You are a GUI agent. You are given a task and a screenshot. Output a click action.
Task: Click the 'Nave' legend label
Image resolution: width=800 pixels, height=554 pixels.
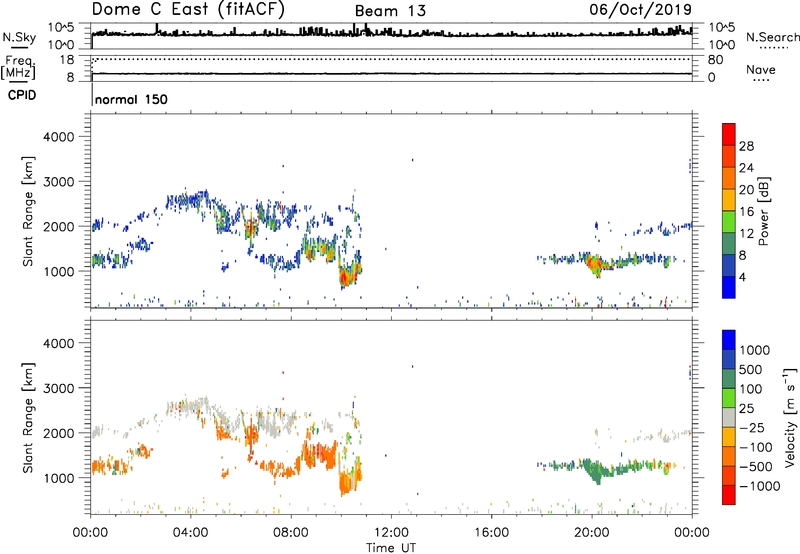point(761,70)
